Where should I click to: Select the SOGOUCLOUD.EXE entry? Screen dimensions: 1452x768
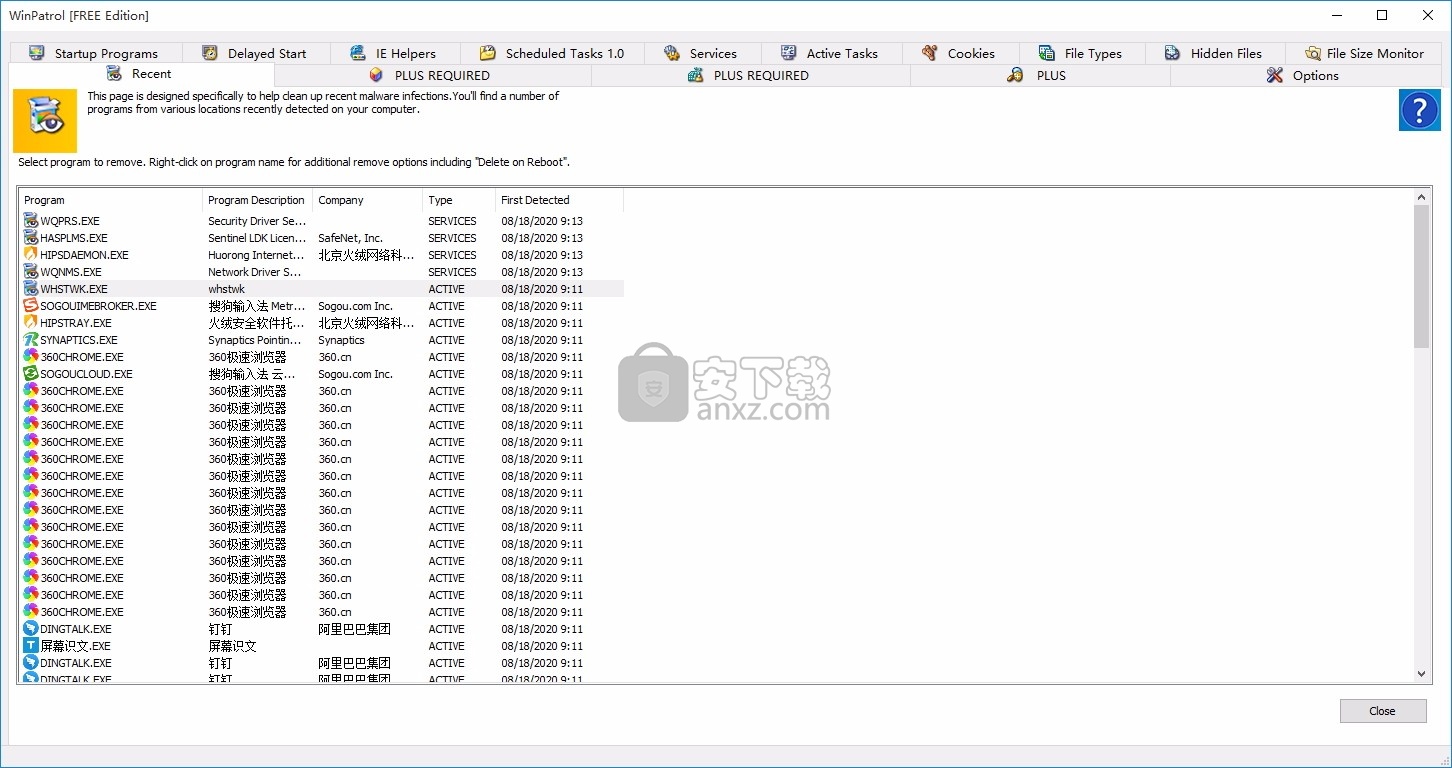pyautogui.click(x=321, y=374)
